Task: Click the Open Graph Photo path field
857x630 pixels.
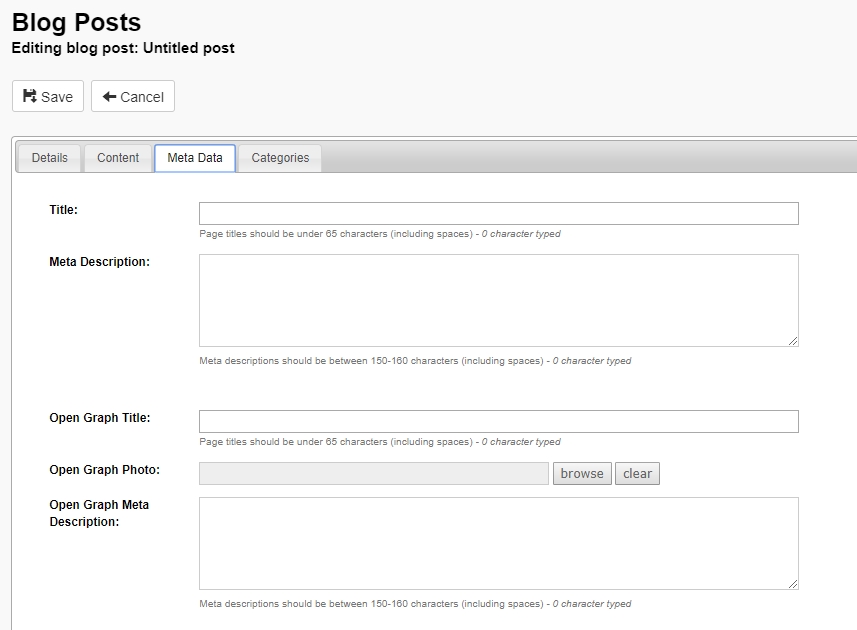Action: click(x=374, y=474)
